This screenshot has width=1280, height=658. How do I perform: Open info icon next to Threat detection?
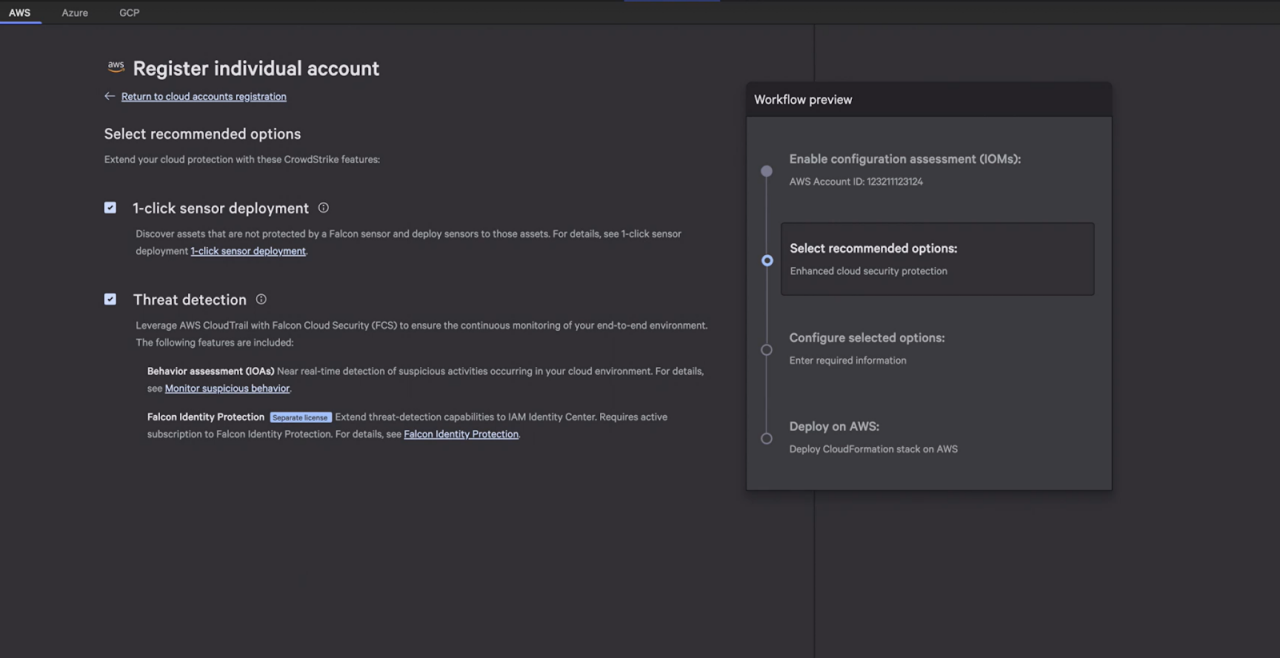pyautogui.click(x=261, y=299)
